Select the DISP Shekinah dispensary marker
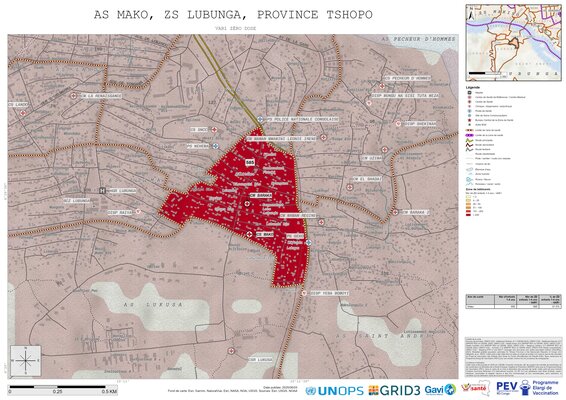The width and height of the screenshot is (566, 400). [x=398, y=124]
